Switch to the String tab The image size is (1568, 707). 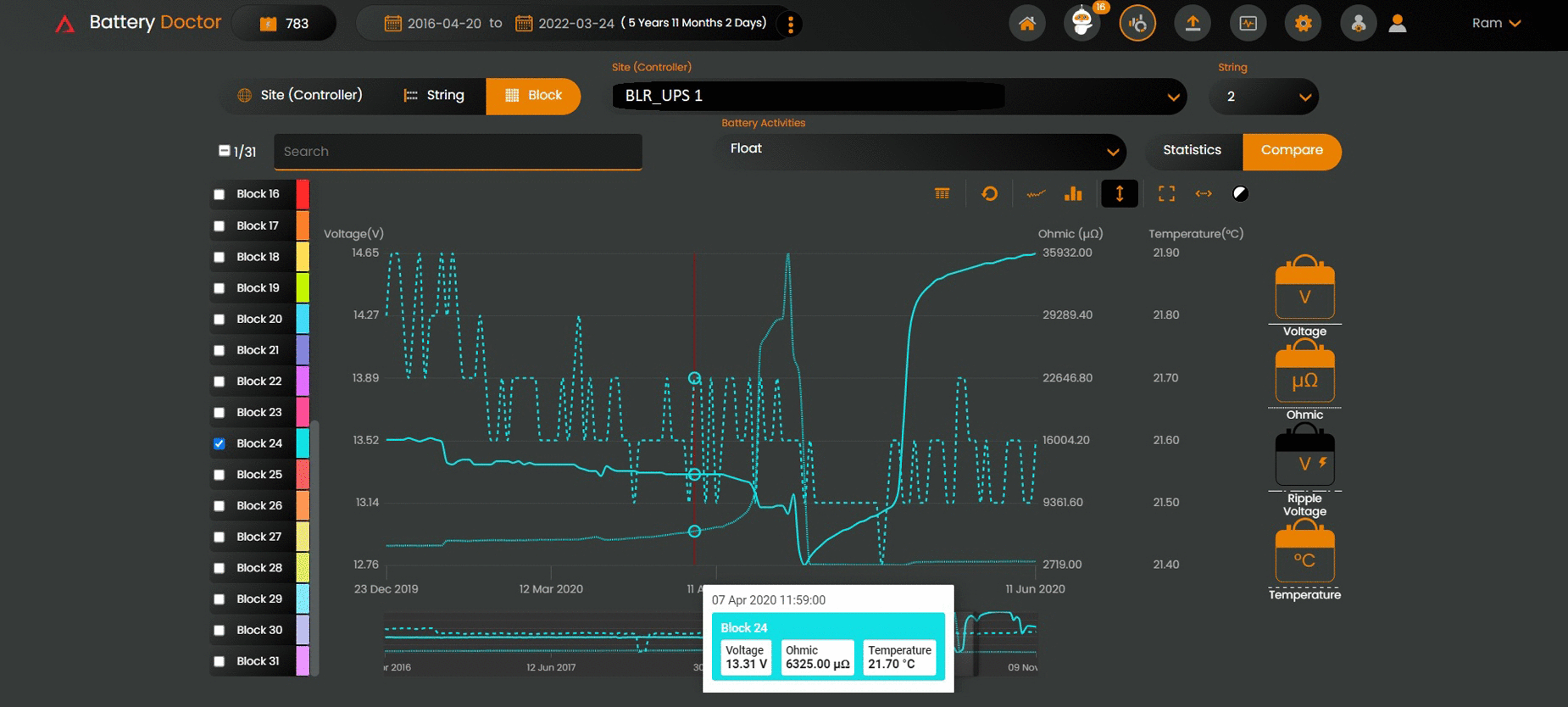(x=434, y=96)
